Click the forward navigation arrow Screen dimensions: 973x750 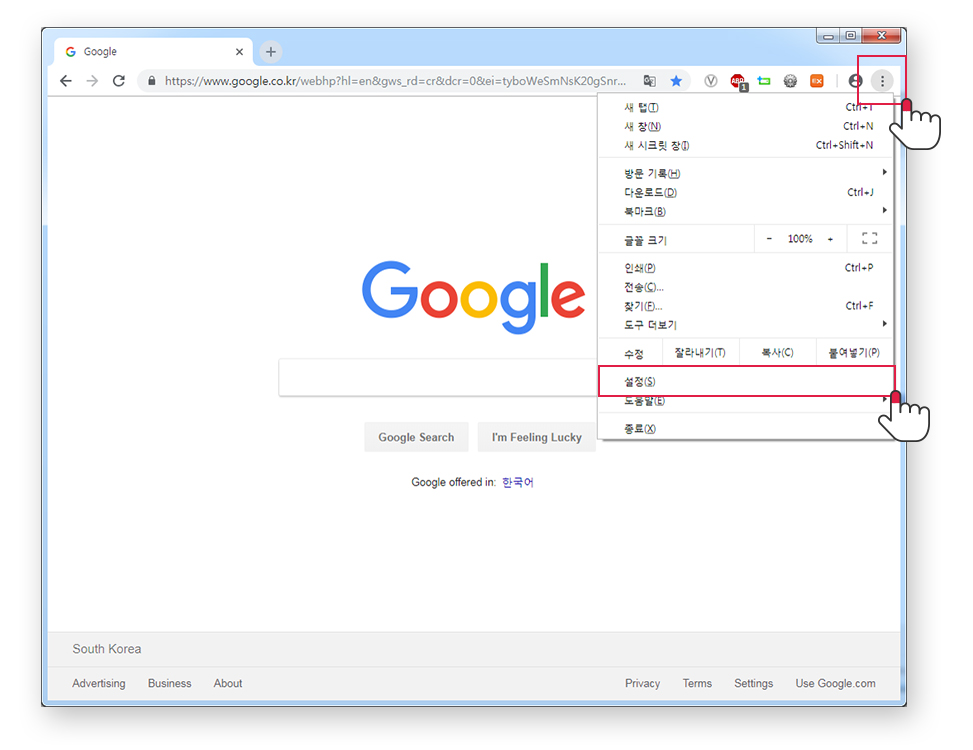click(x=92, y=81)
